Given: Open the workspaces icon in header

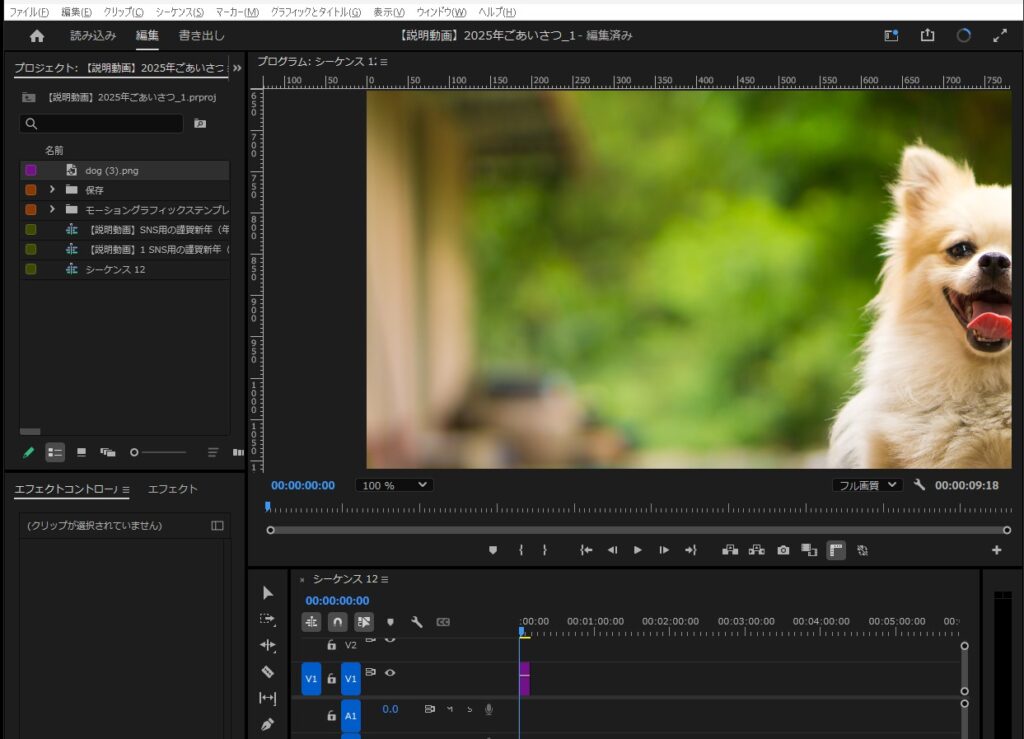Looking at the screenshot, I should click(x=891, y=36).
